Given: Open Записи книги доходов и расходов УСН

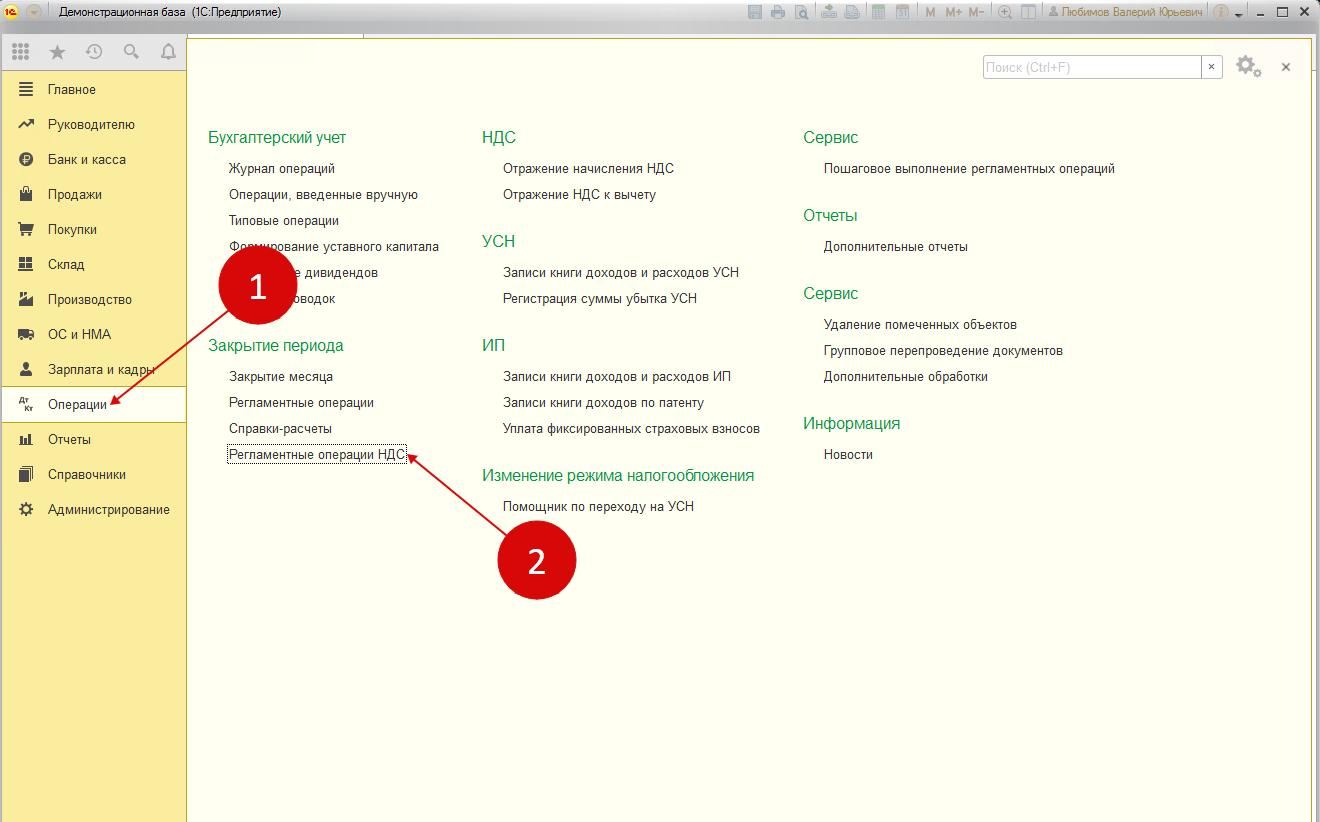Looking at the screenshot, I should 621,273.
